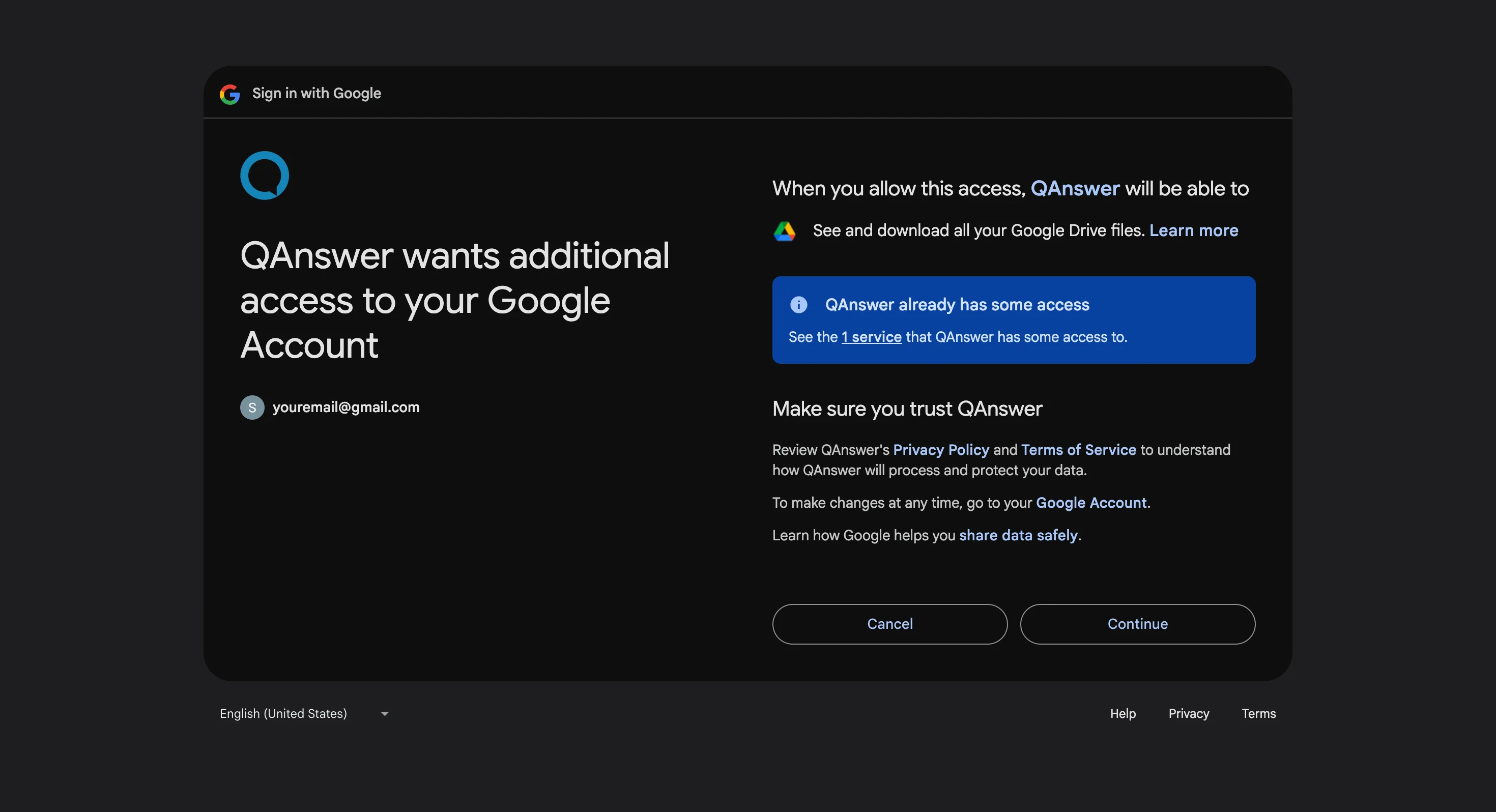1496x812 pixels.
Task: Open the Terms of Service link
Action: point(1078,450)
